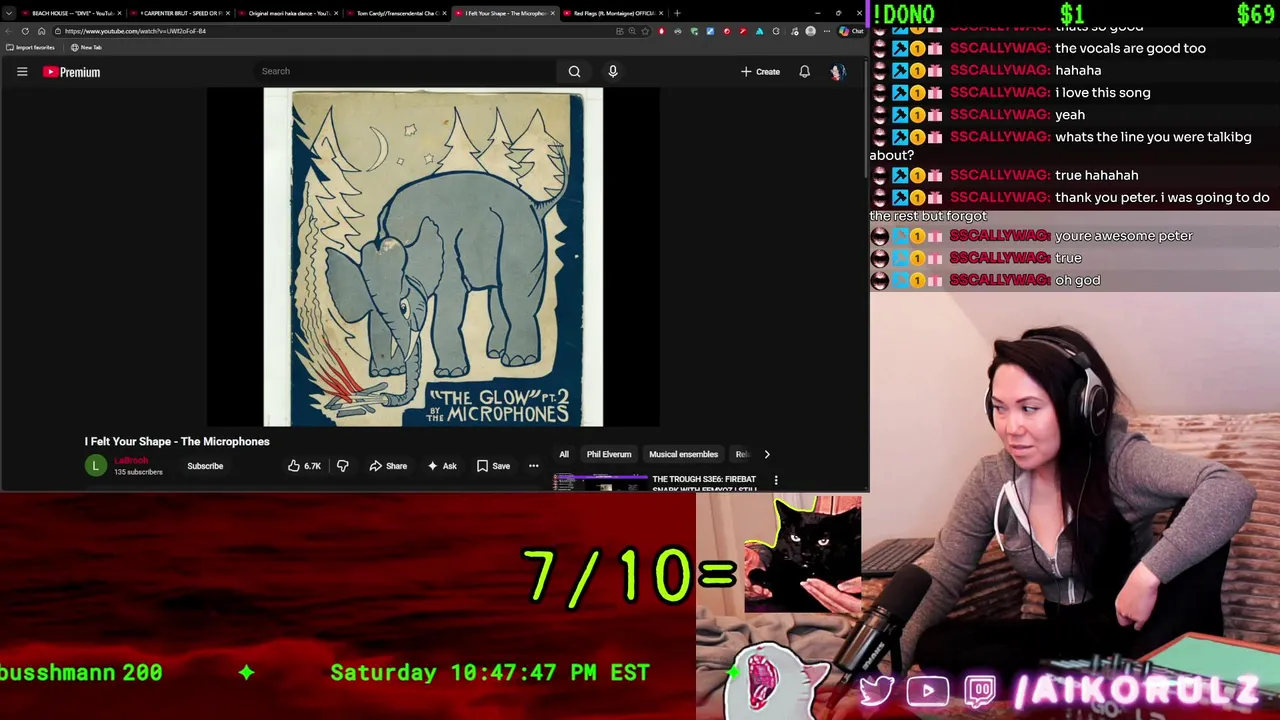This screenshot has height=720, width=1280.
Task: Click the YouTube search input field
Action: point(405,71)
